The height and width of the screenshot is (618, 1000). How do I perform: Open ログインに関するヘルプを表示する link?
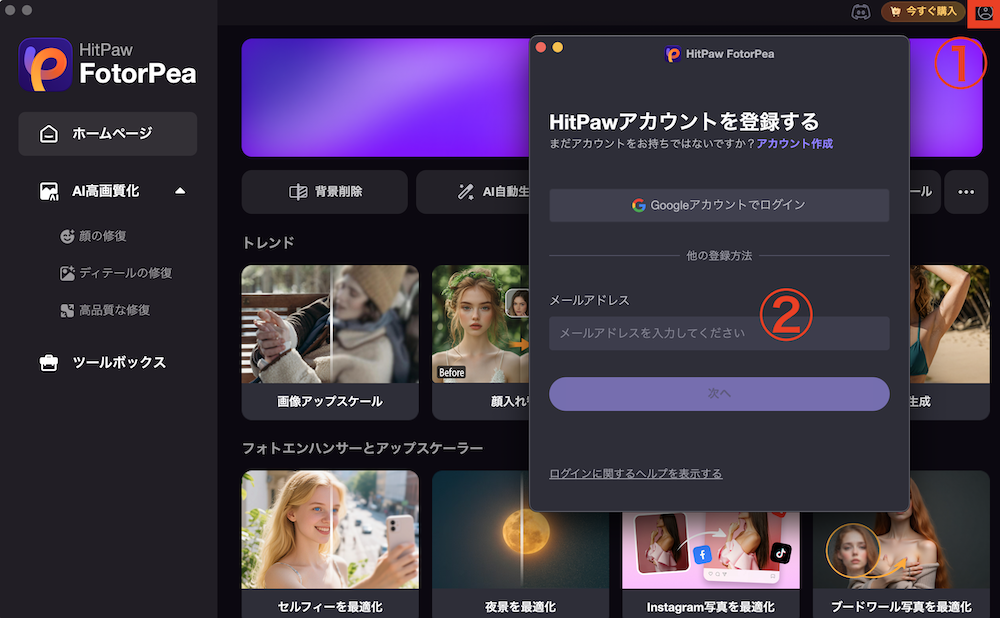(636, 473)
